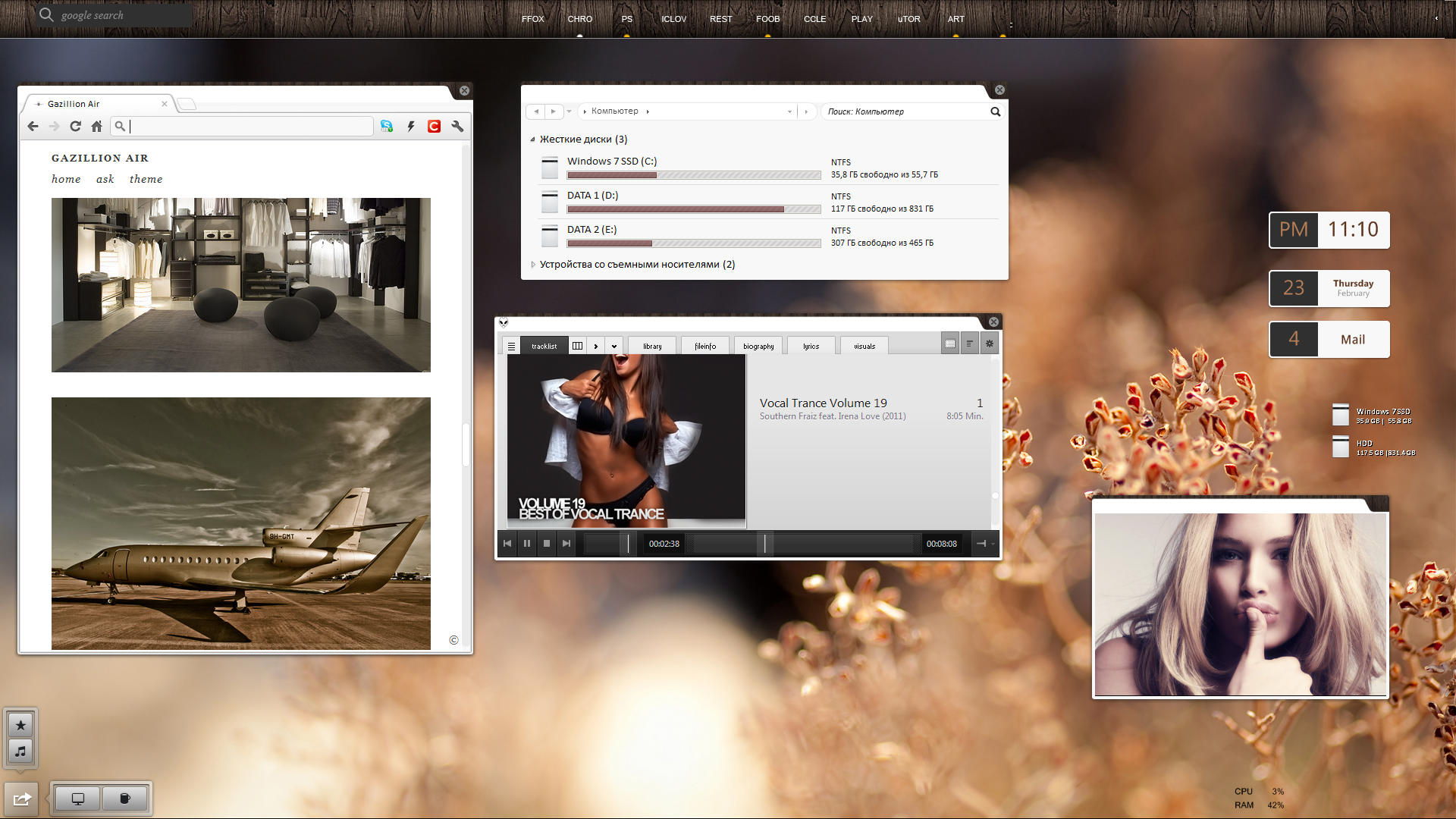Switch to the fileinfo tab
Screen dimensions: 1456x819
tap(705, 346)
